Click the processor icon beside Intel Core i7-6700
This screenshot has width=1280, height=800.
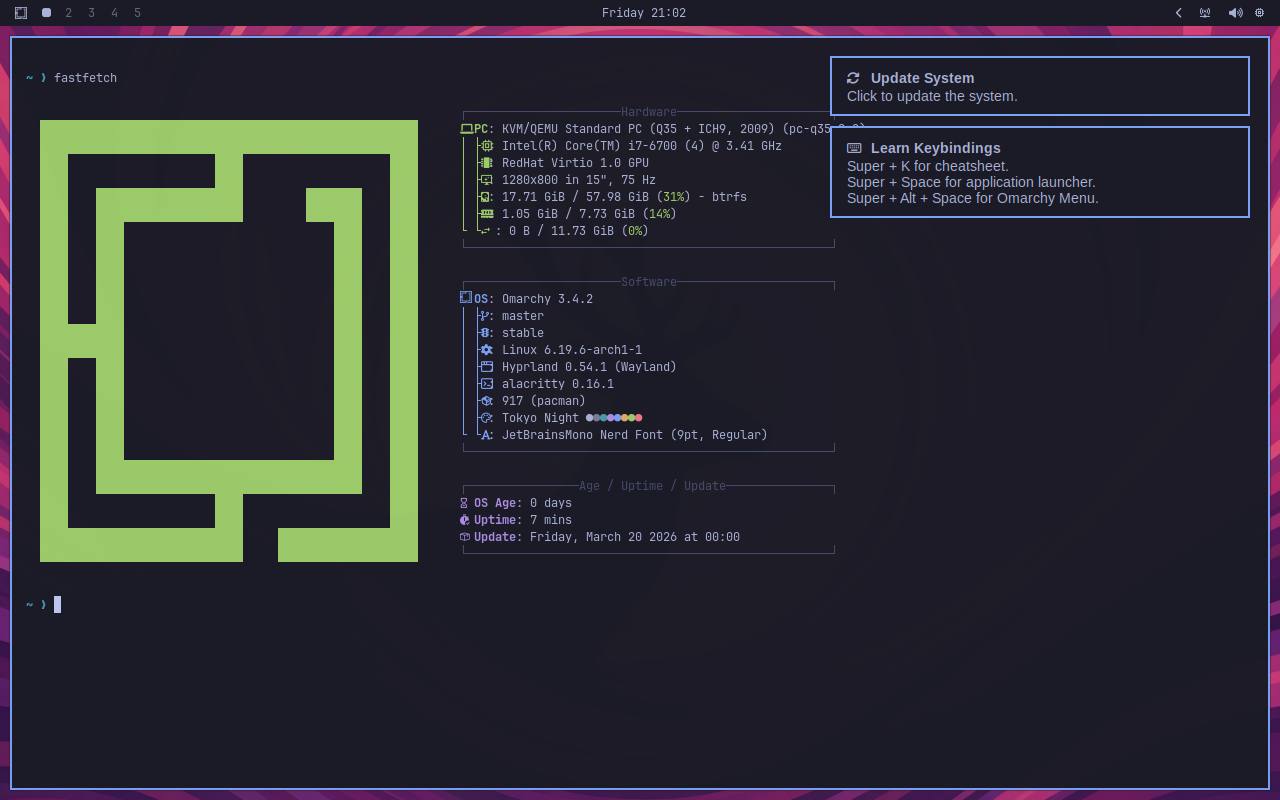coord(486,145)
